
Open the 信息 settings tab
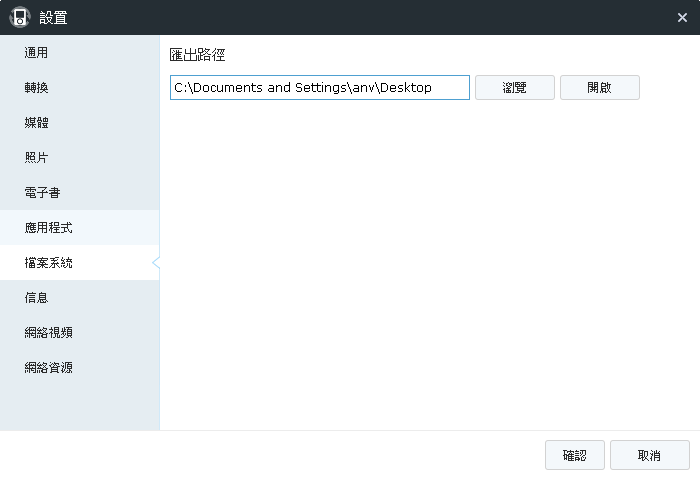tap(79, 297)
